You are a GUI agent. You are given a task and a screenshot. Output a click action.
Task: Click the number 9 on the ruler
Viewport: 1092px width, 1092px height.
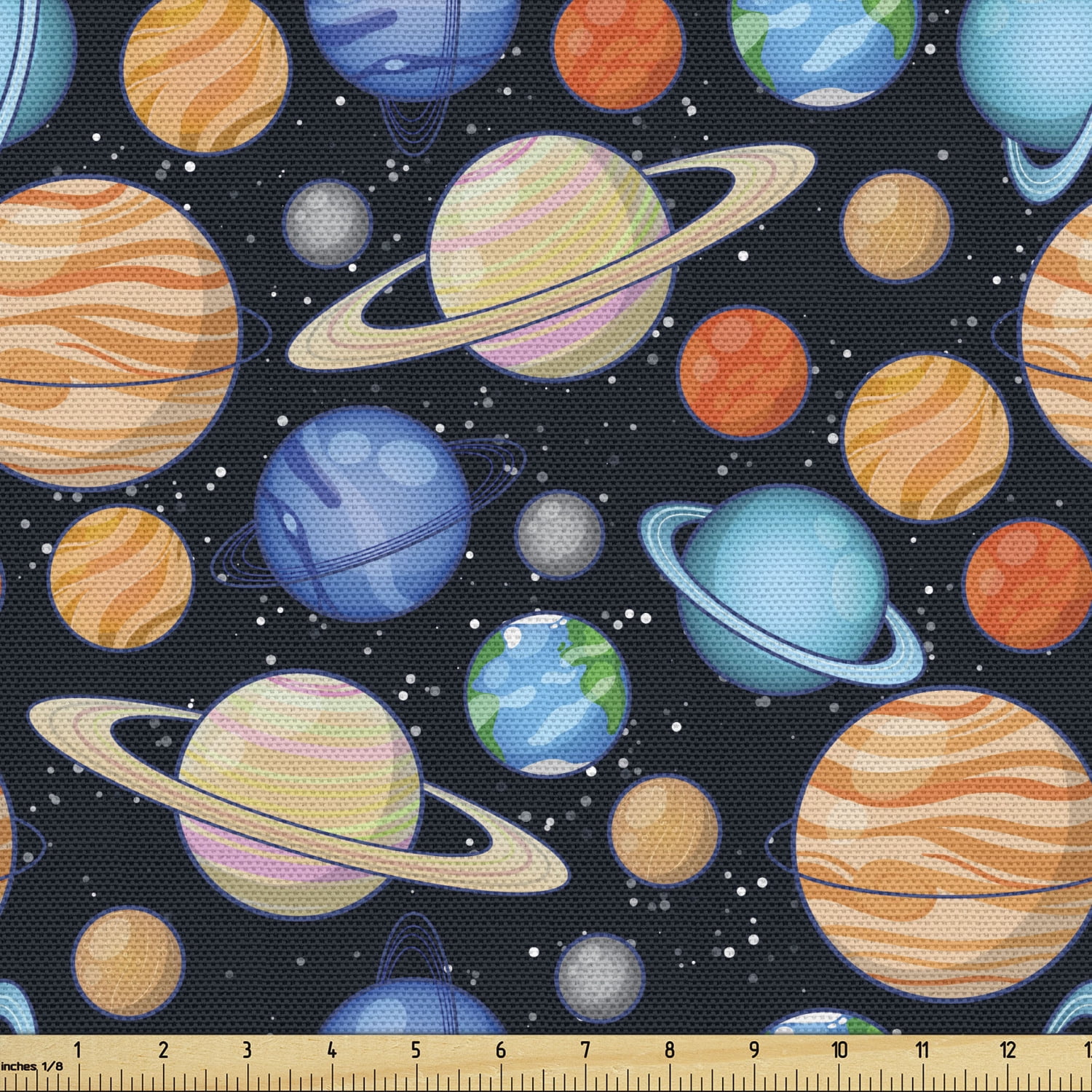tap(754, 1050)
